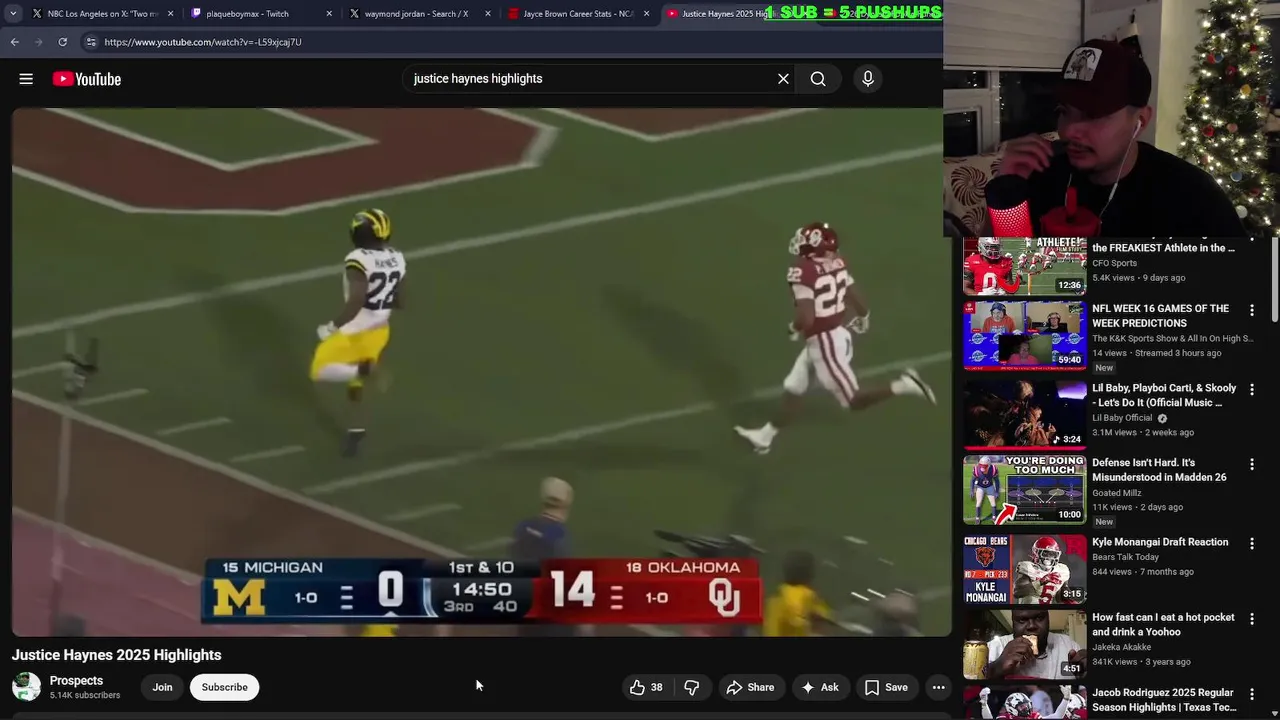Open the FREAKIEST Athlete video thumbnail
Viewport: 1280px width, 720px height.
[x=1024, y=267]
